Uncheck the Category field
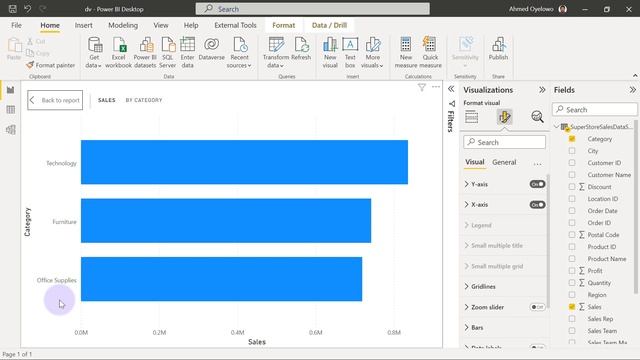 (572, 139)
